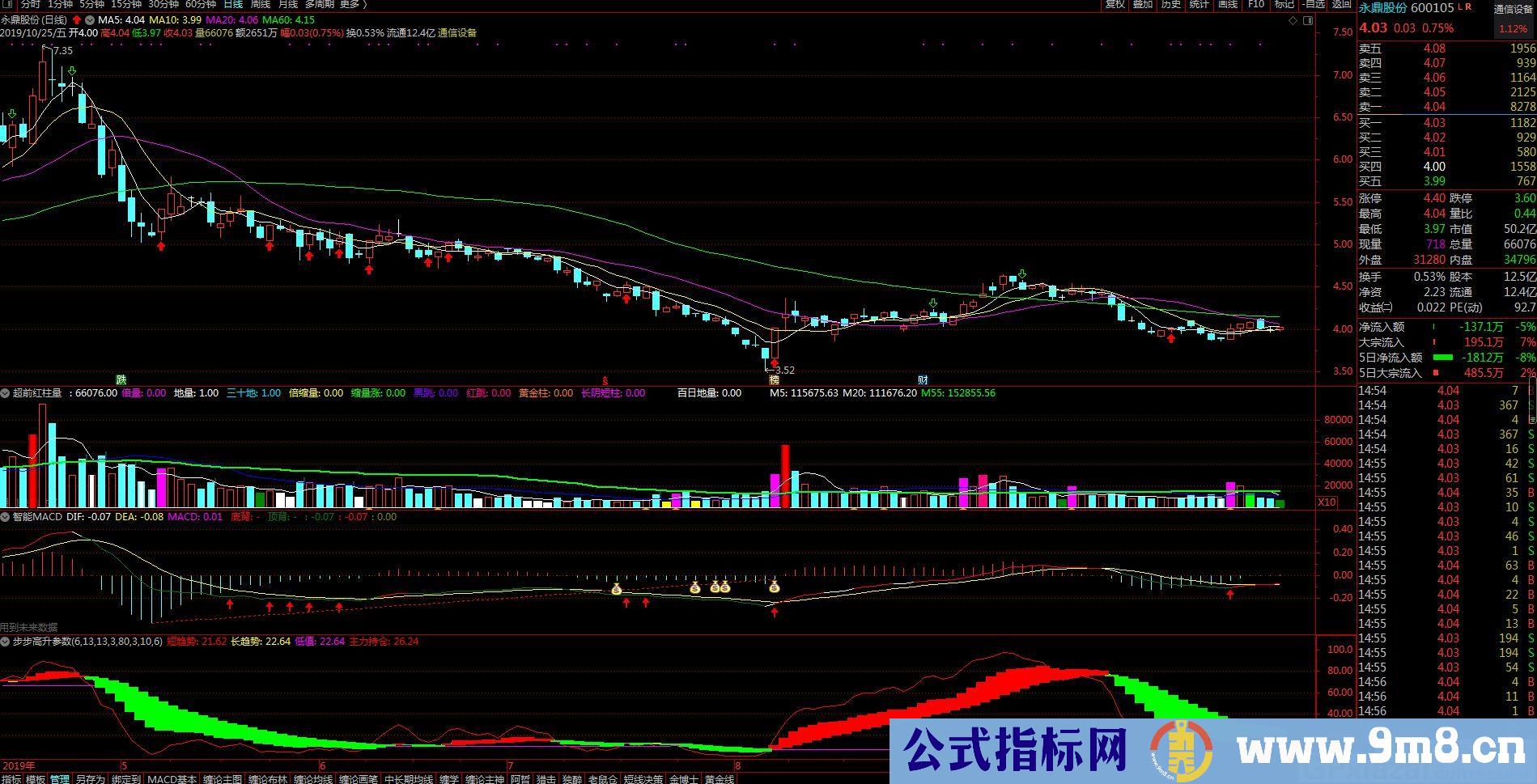
Task: Toggle the side panel icon near the price axis
Action: [x=1309, y=21]
